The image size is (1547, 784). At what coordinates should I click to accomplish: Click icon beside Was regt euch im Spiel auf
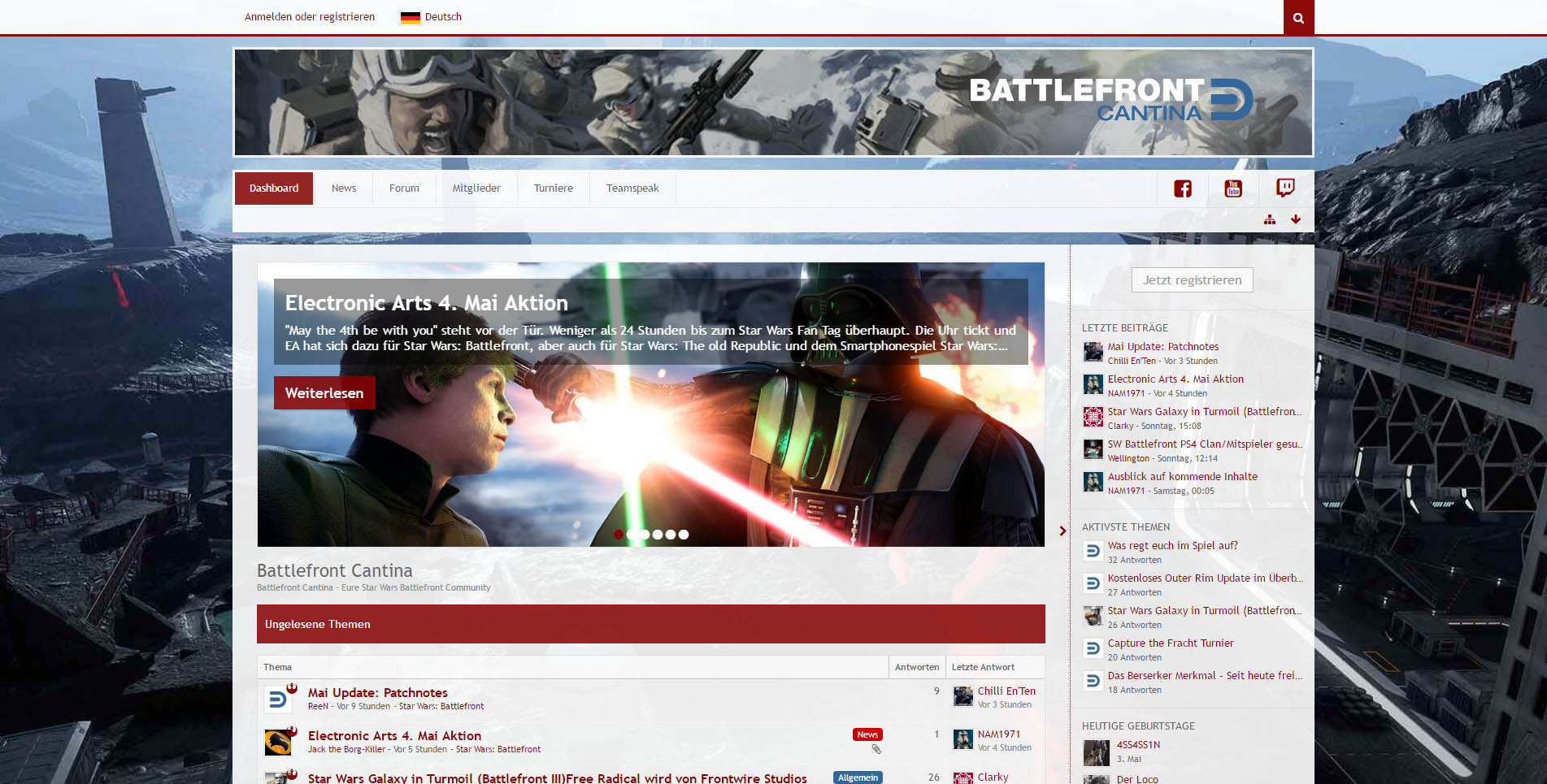coord(1093,551)
